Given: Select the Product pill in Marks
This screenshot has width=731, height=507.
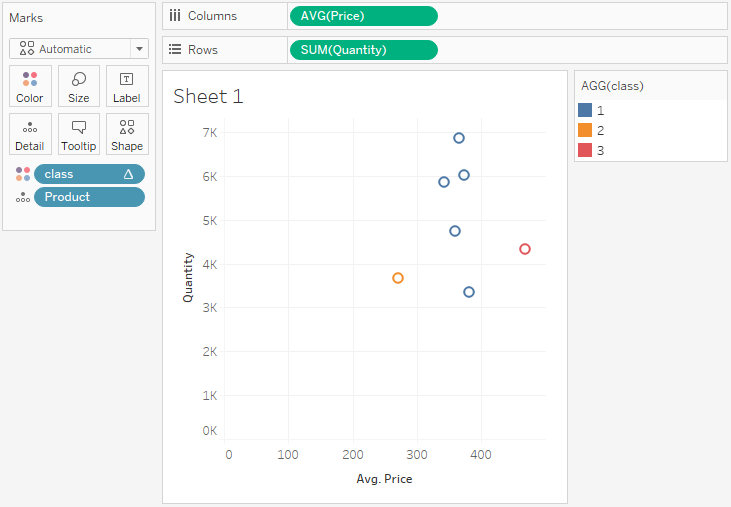Looking at the screenshot, I should [x=89, y=197].
